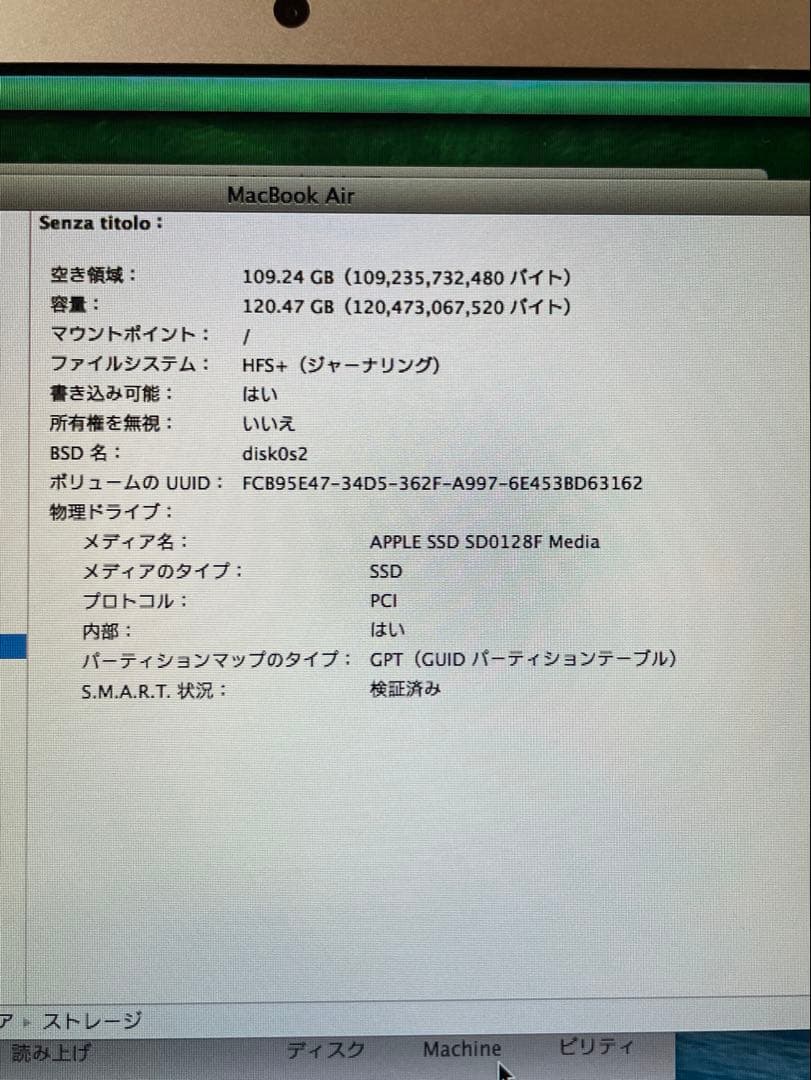Select the APPLE SSD SD0128F Media name
The height and width of the screenshot is (1080, 811).
(484, 541)
